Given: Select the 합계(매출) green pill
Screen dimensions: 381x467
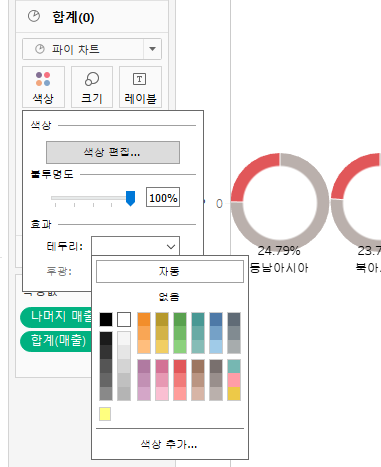Looking at the screenshot, I should click(x=57, y=341).
